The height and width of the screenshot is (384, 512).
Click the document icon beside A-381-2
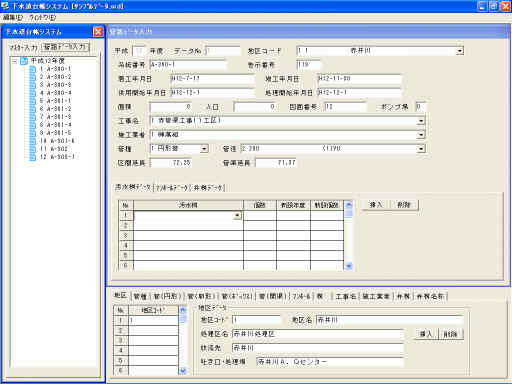pyautogui.click(x=33, y=109)
